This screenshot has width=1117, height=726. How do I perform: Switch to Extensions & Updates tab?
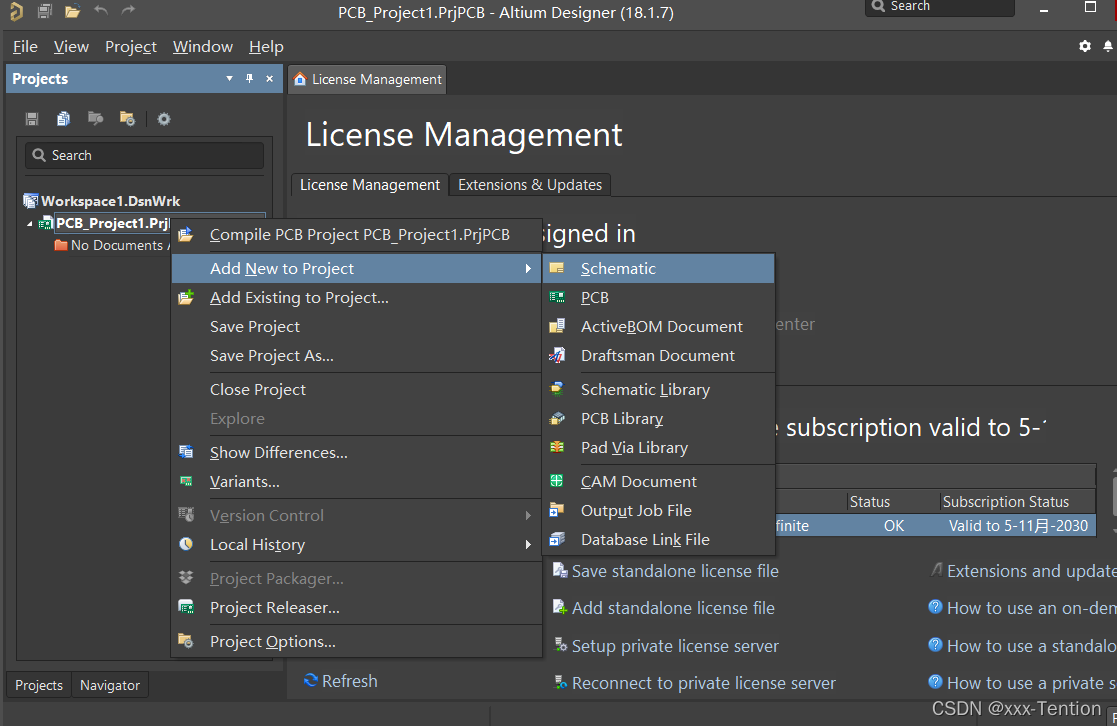coord(530,185)
